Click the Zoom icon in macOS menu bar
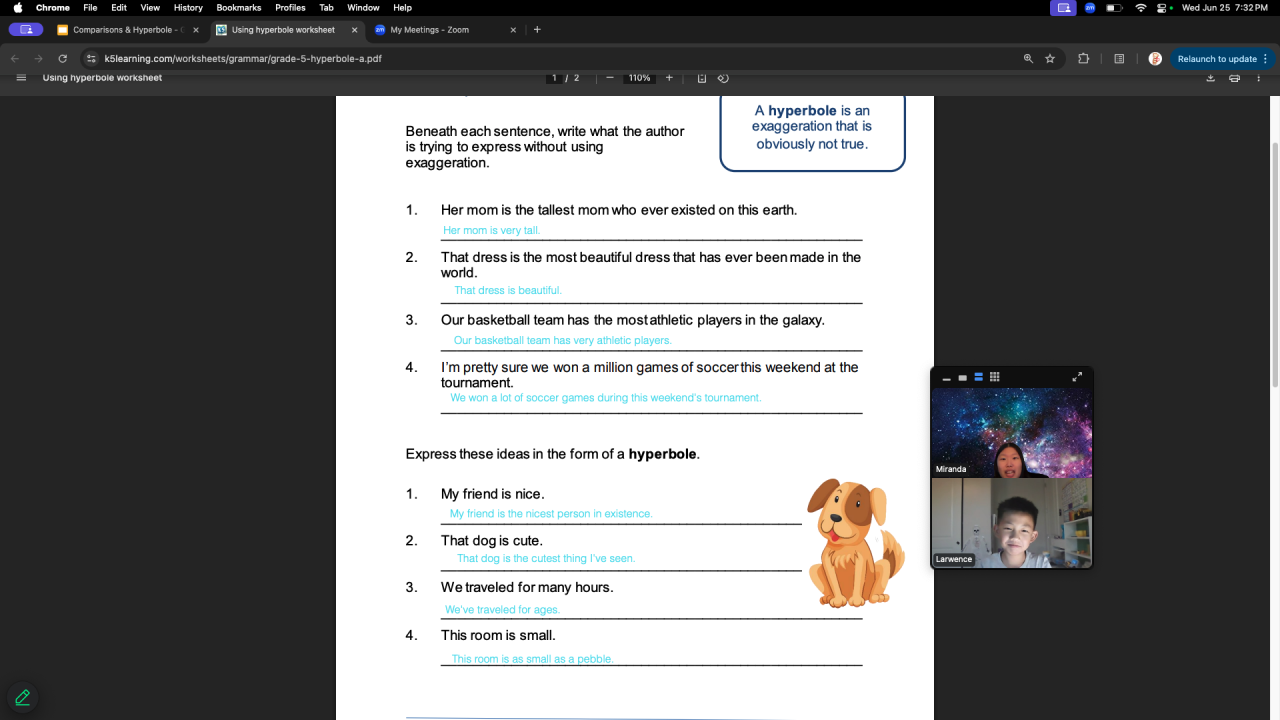 [1090, 8]
